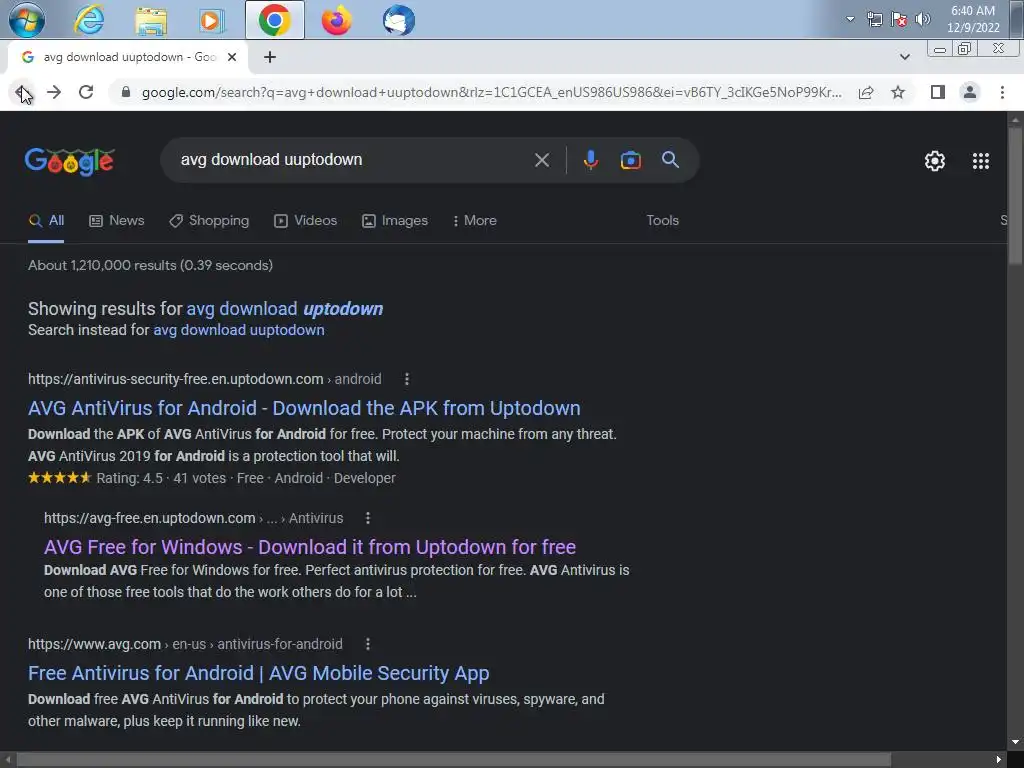Clear the search box with X icon
Screen dimensions: 1024x768
coord(541,160)
